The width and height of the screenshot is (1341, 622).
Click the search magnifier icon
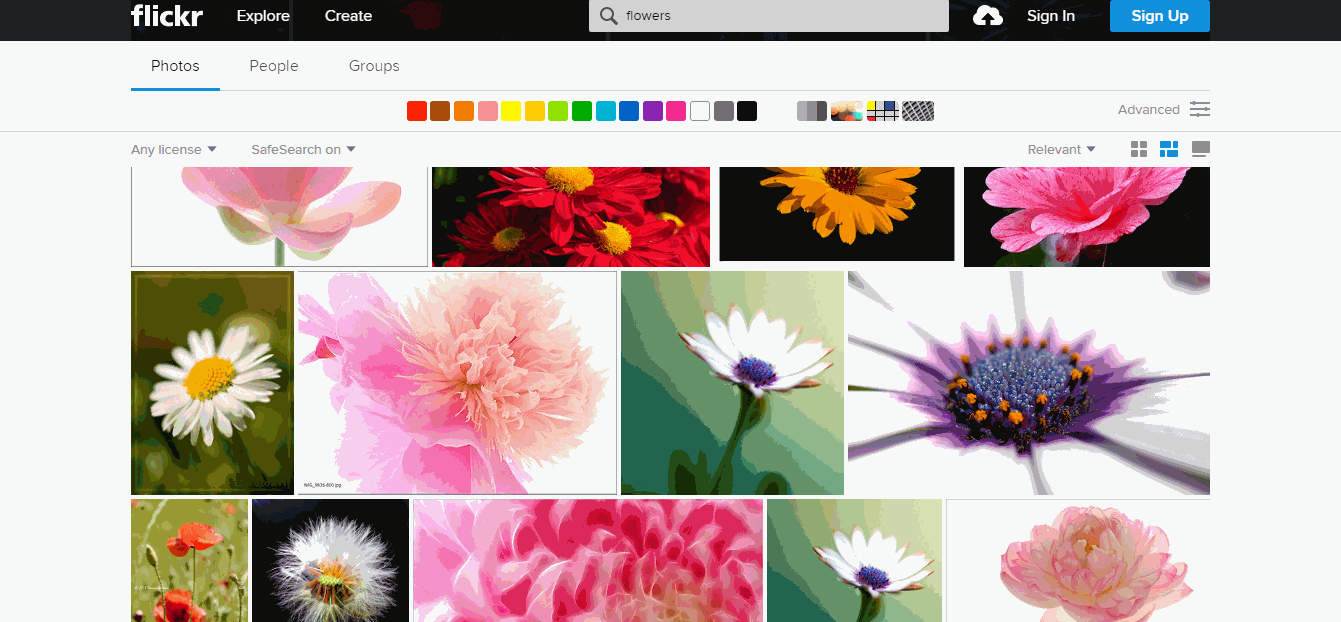pyautogui.click(x=608, y=16)
